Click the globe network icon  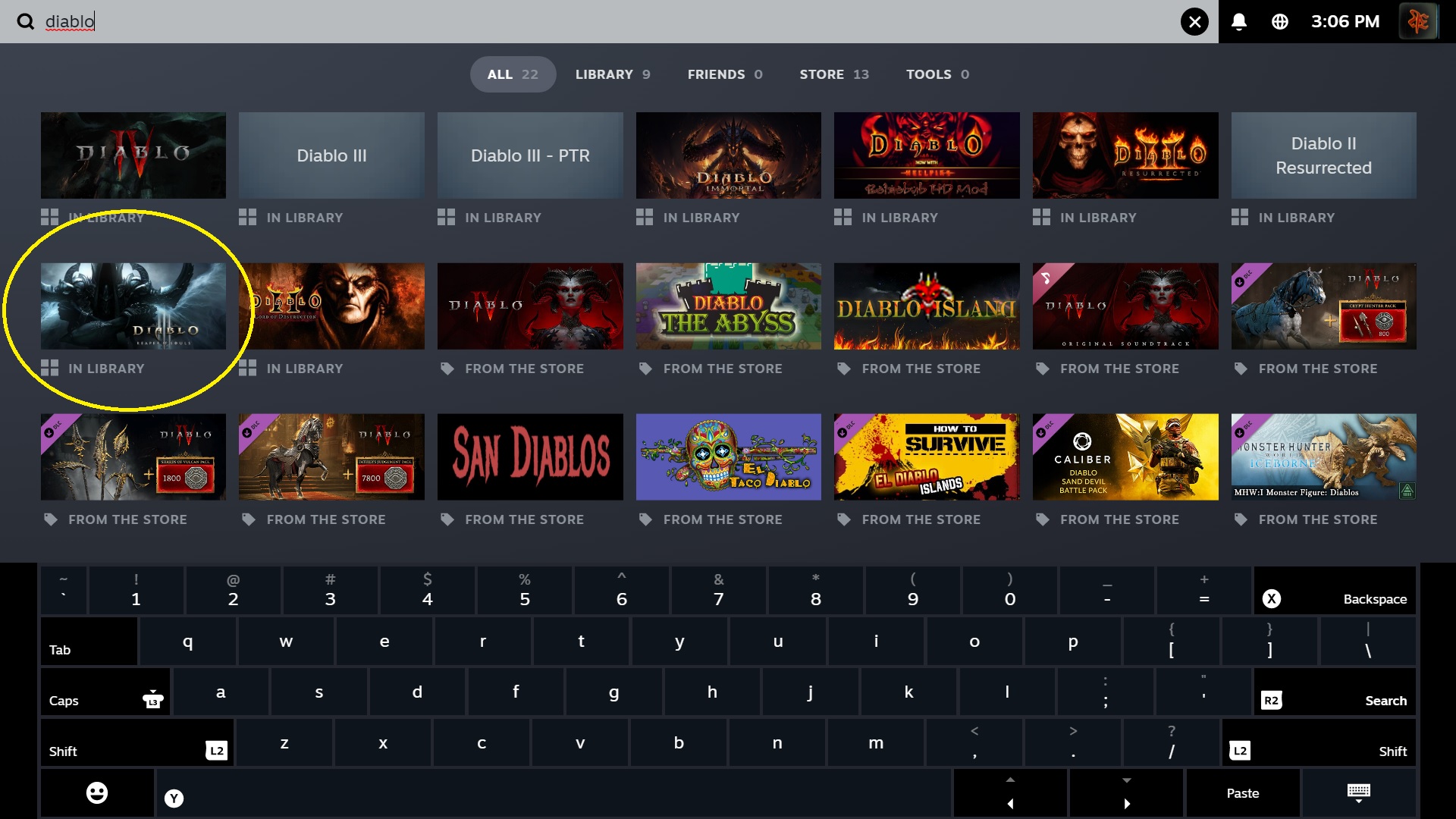coord(1280,21)
